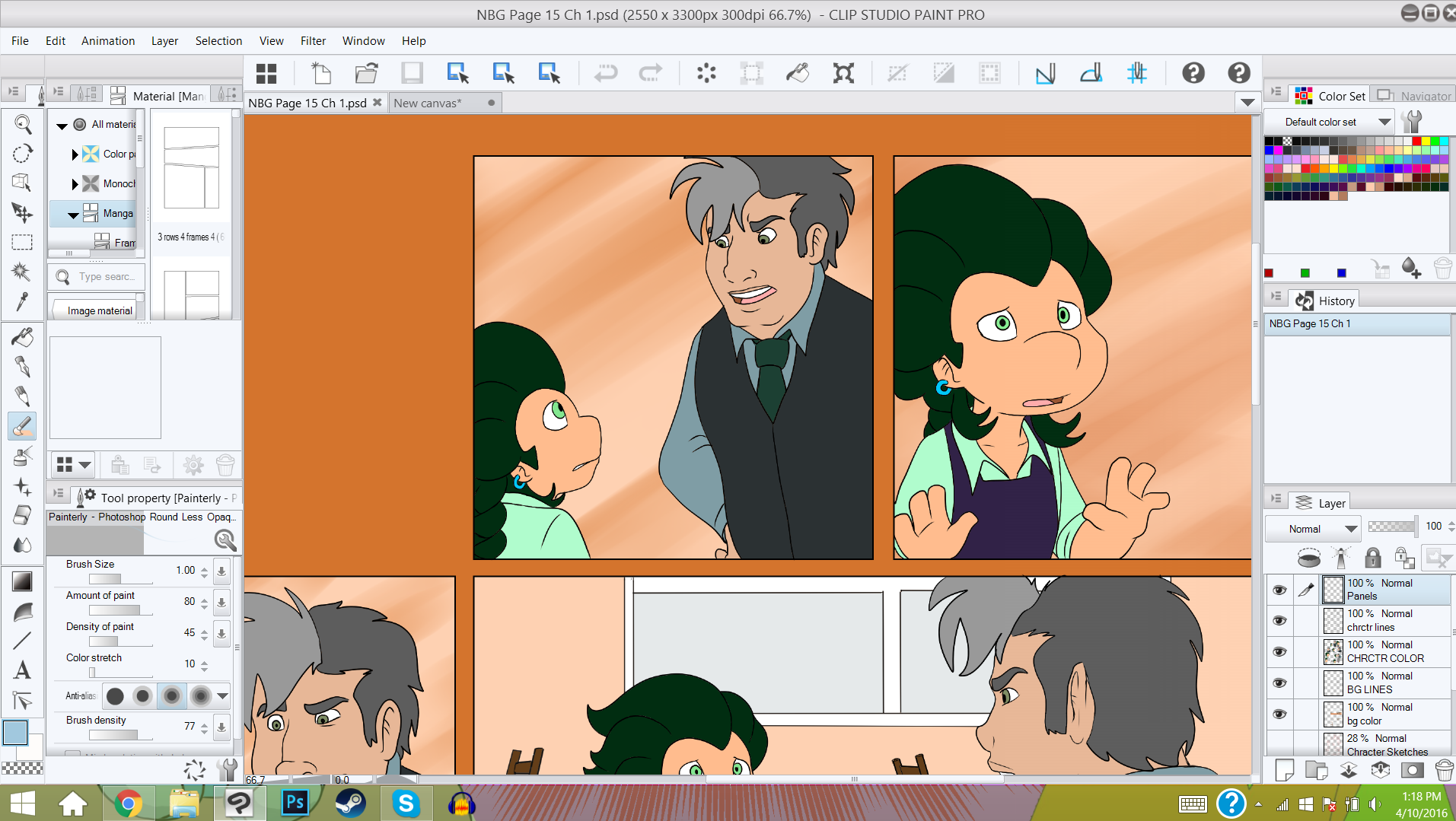The height and width of the screenshot is (821, 1456).
Task: Open the Windows Start menu
Action: pyautogui.click(x=22, y=803)
